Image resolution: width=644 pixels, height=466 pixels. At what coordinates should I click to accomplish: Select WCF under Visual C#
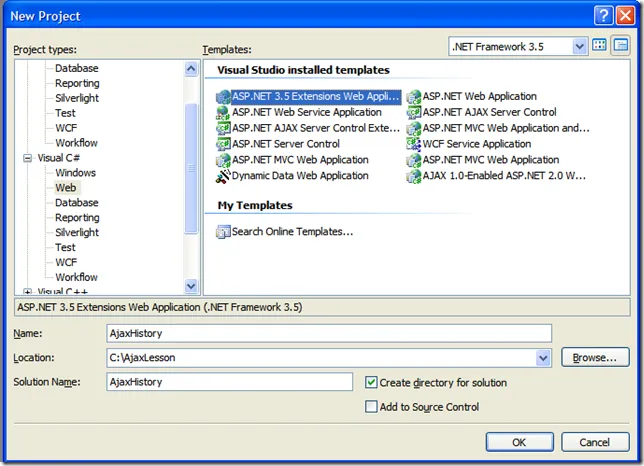pyautogui.click(x=66, y=262)
